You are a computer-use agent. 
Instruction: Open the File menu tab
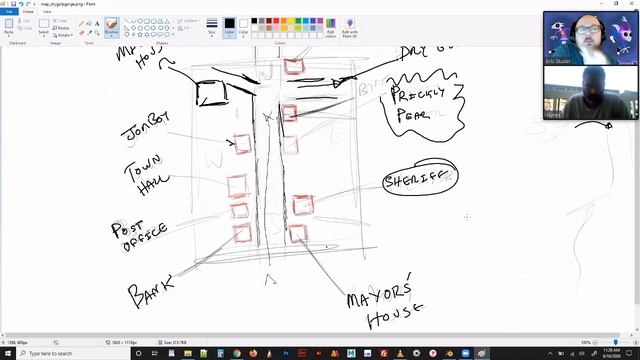(9, 11)
